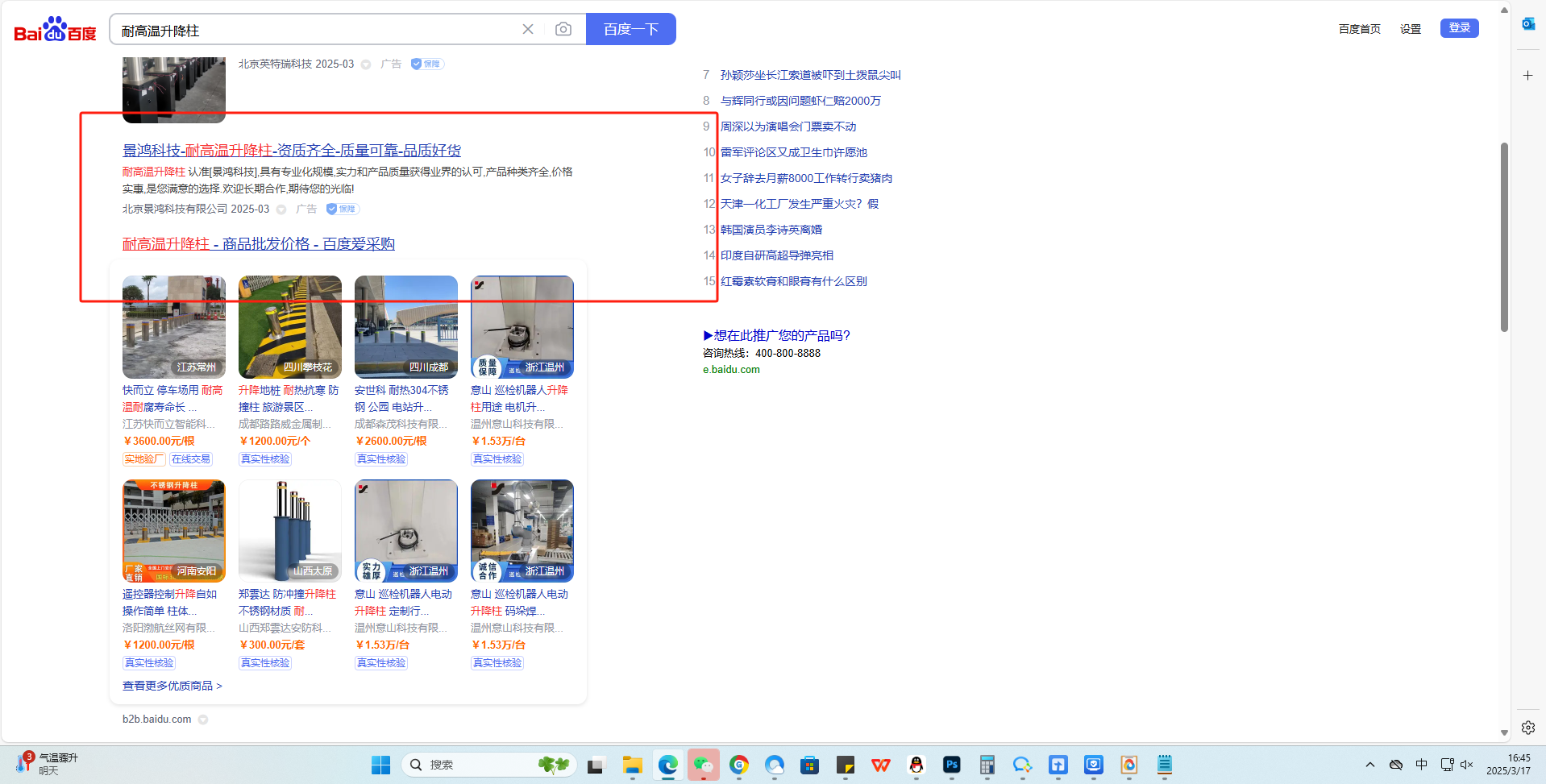Open hot search 孙颖莎坐长江索道被吓到土拨鼠尖叫
This screenshot has height=784, width=1546.
pos(811,75)
